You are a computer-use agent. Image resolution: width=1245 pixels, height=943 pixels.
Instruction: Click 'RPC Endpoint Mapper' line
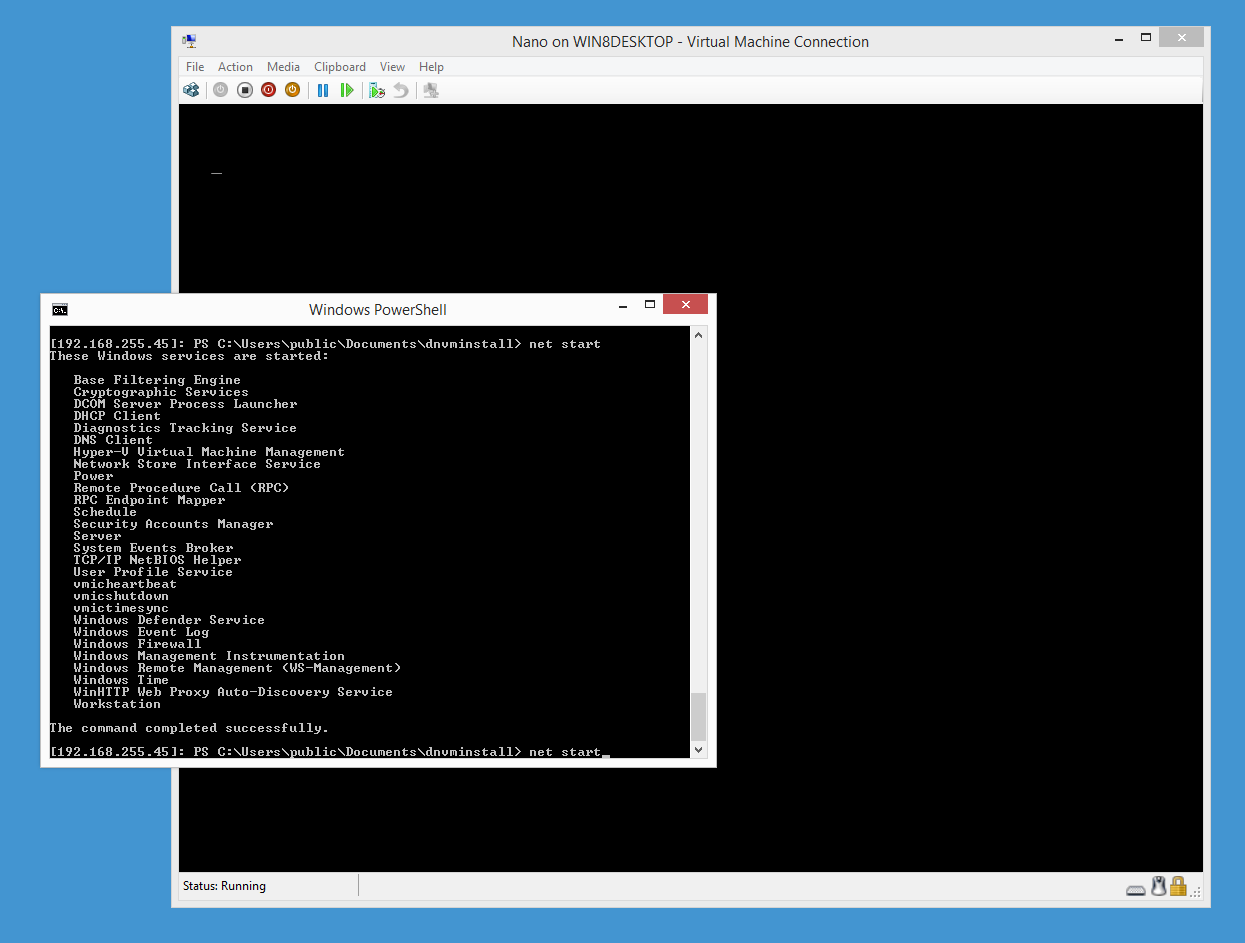click(x=149, y=500)
